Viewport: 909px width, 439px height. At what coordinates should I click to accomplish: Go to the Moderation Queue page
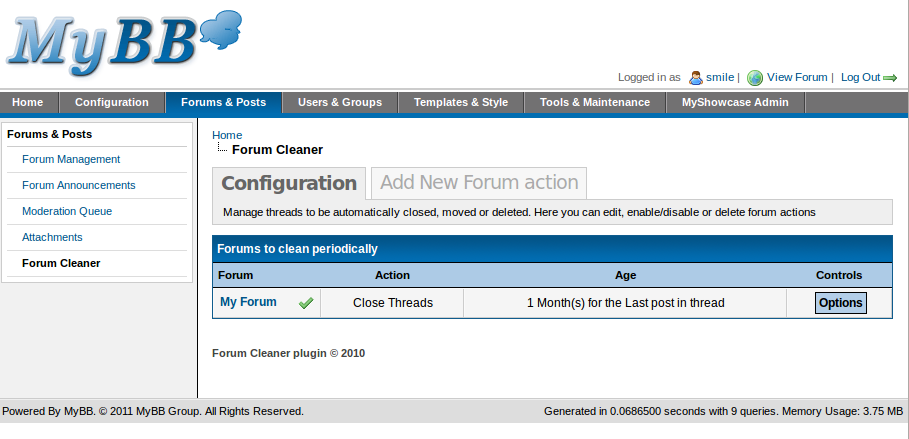(x=67, y=211)
